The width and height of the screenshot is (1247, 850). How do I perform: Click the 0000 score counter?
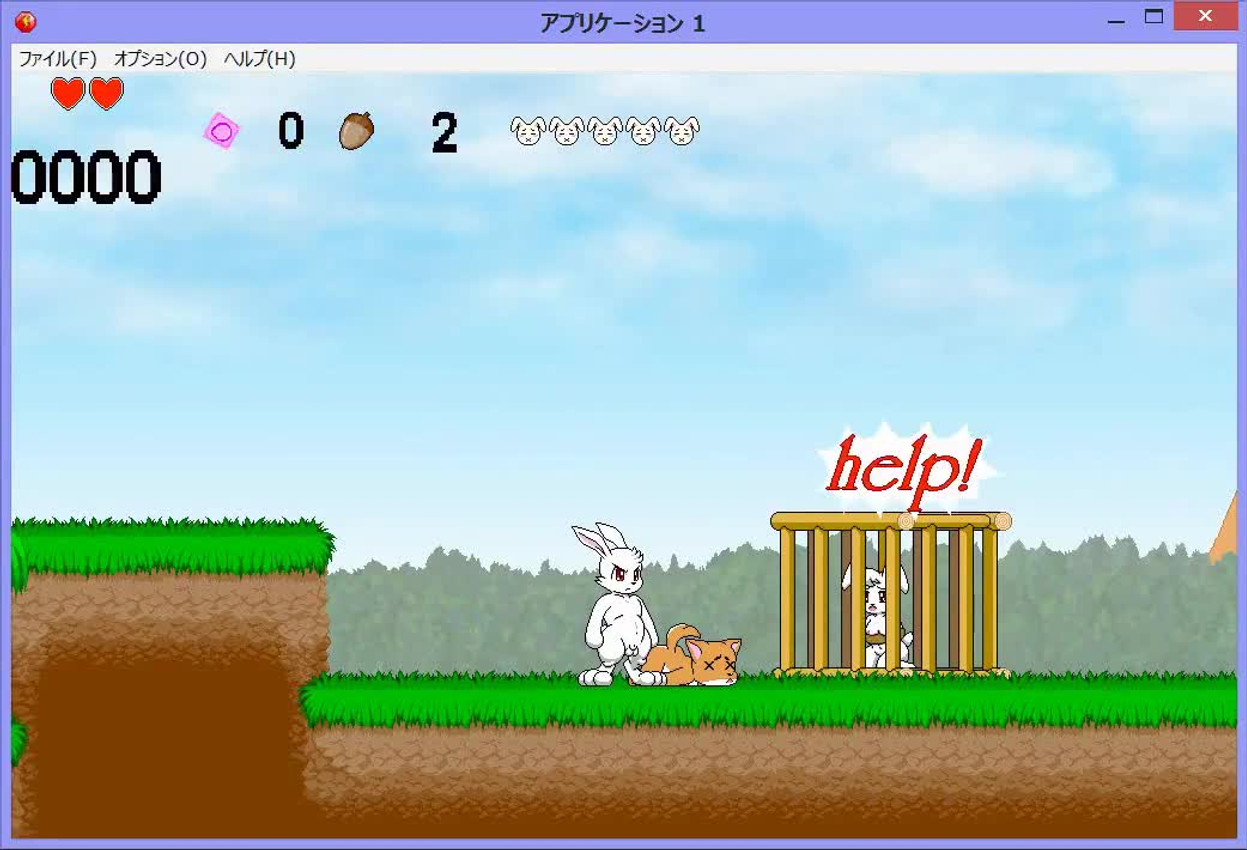(86, 178)
